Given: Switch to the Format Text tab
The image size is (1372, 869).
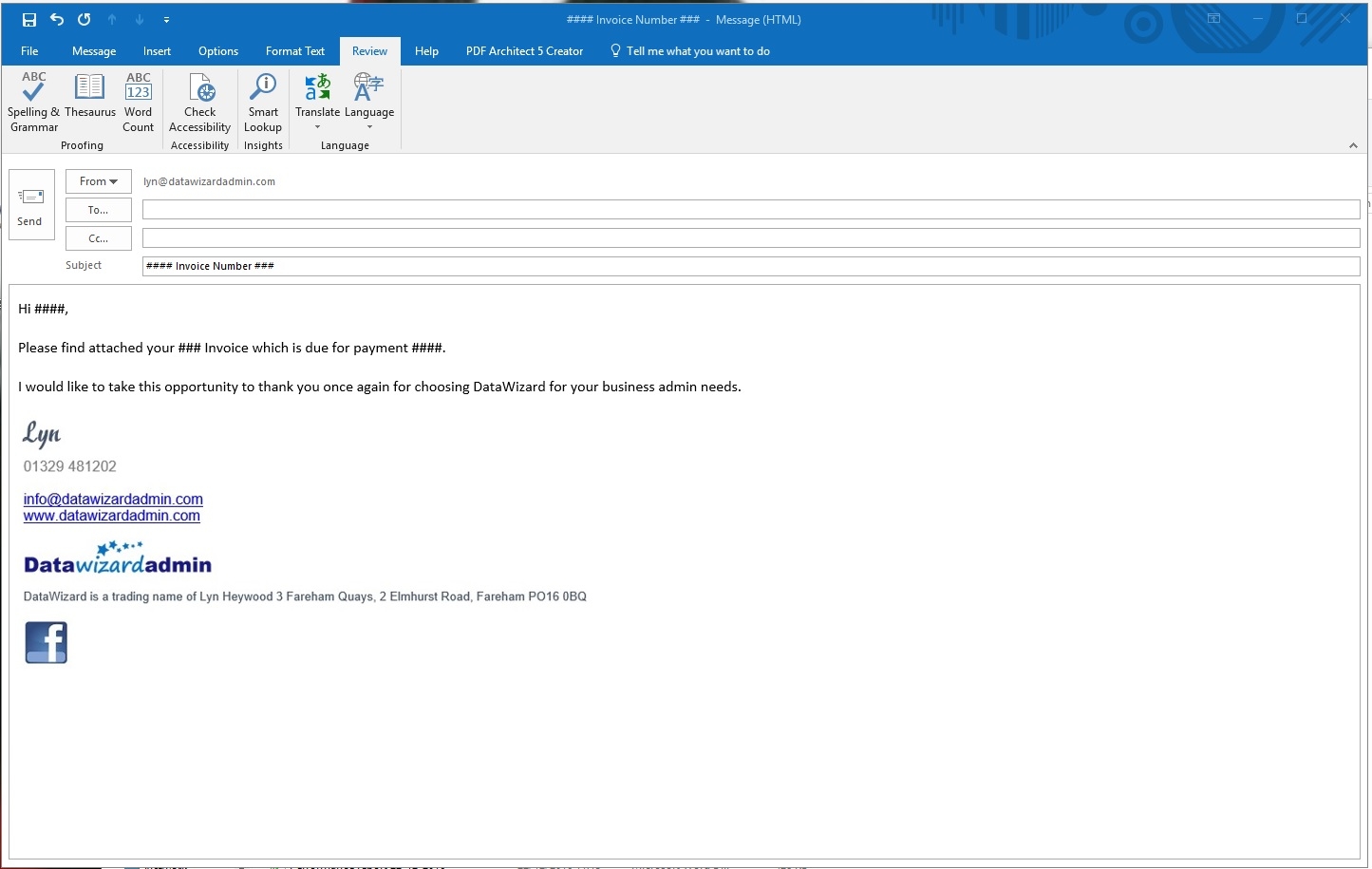Looking at the screenshot, I should coord(294,51).
